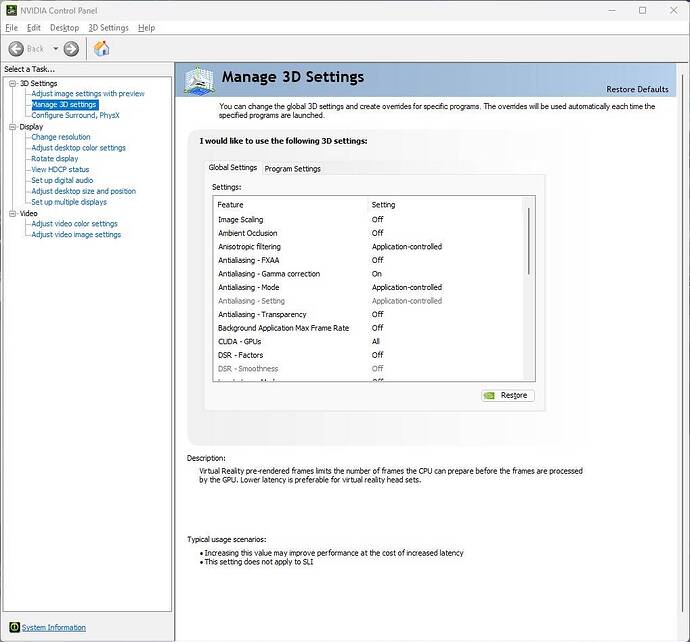Open the 3D Settings menu
Screen dimensions: 690x642
click(x=108, y=28)
